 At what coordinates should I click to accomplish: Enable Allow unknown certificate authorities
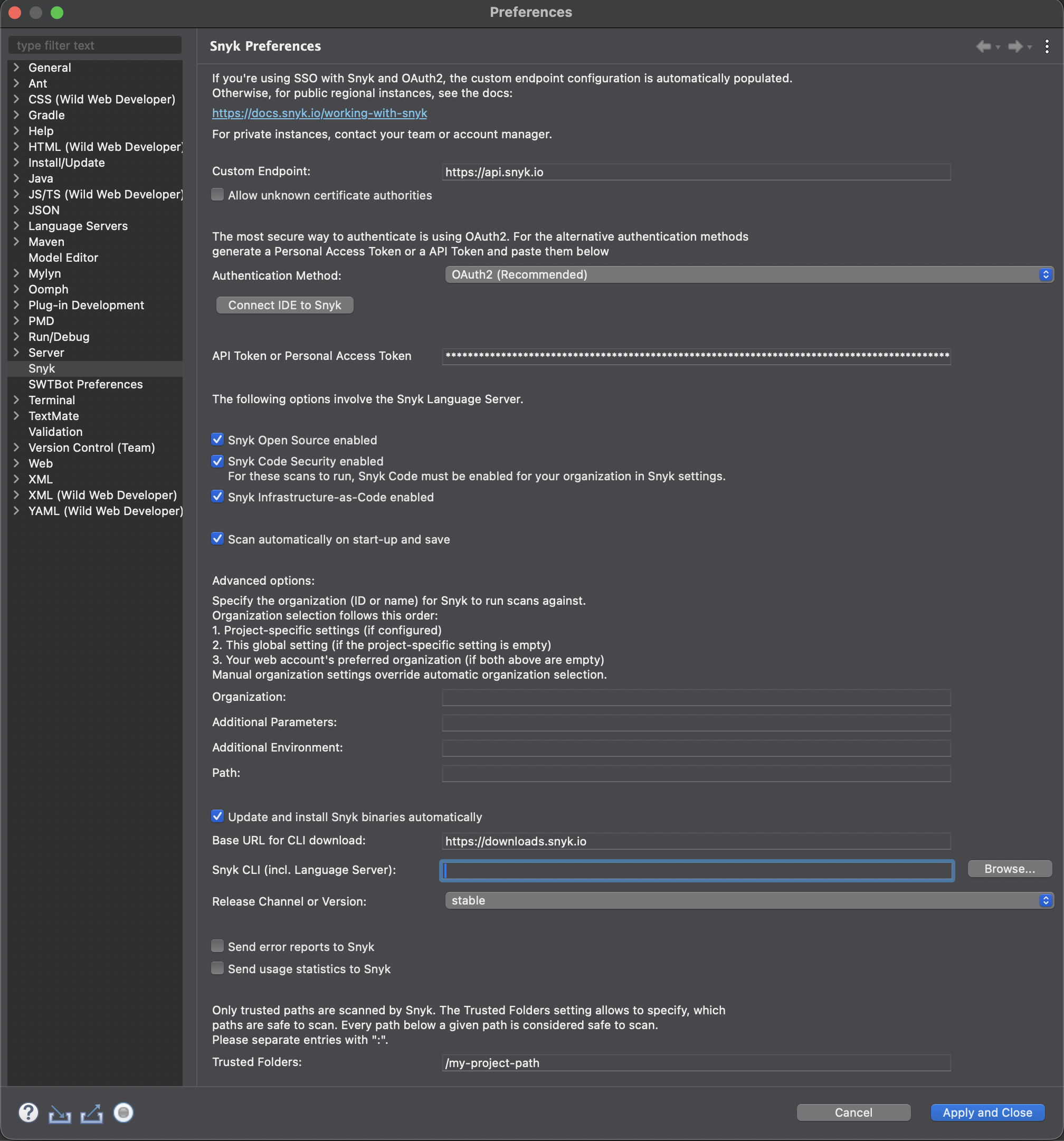pyautogui.click(x=217, y=195)
